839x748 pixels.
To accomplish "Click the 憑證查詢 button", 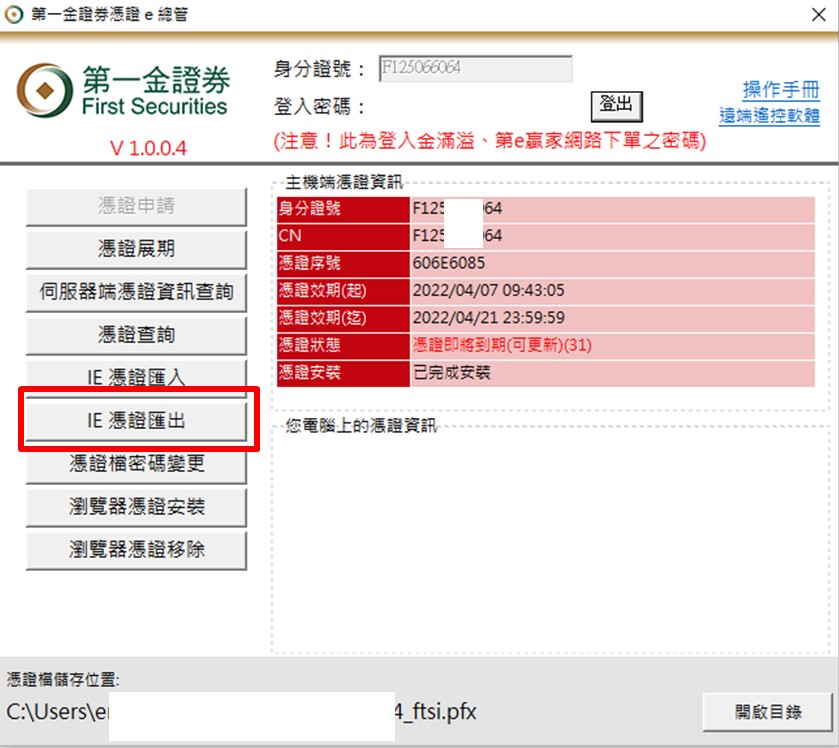I will pos(136,335).
